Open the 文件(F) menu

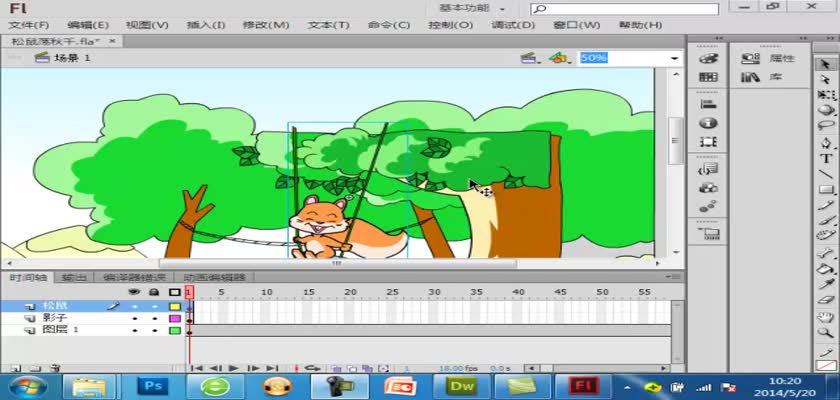pyautogui.click(x=29, y=25)
